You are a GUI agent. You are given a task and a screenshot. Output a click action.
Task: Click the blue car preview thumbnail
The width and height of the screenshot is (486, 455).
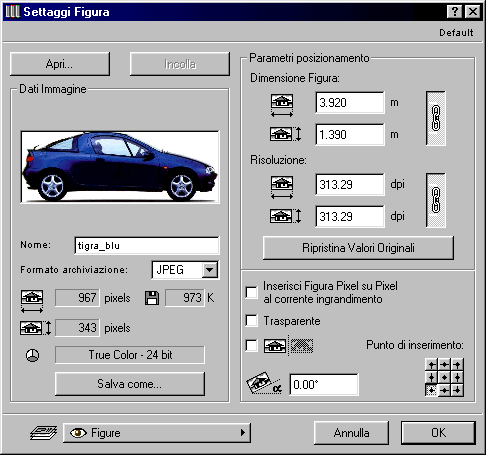coord(120,167)
